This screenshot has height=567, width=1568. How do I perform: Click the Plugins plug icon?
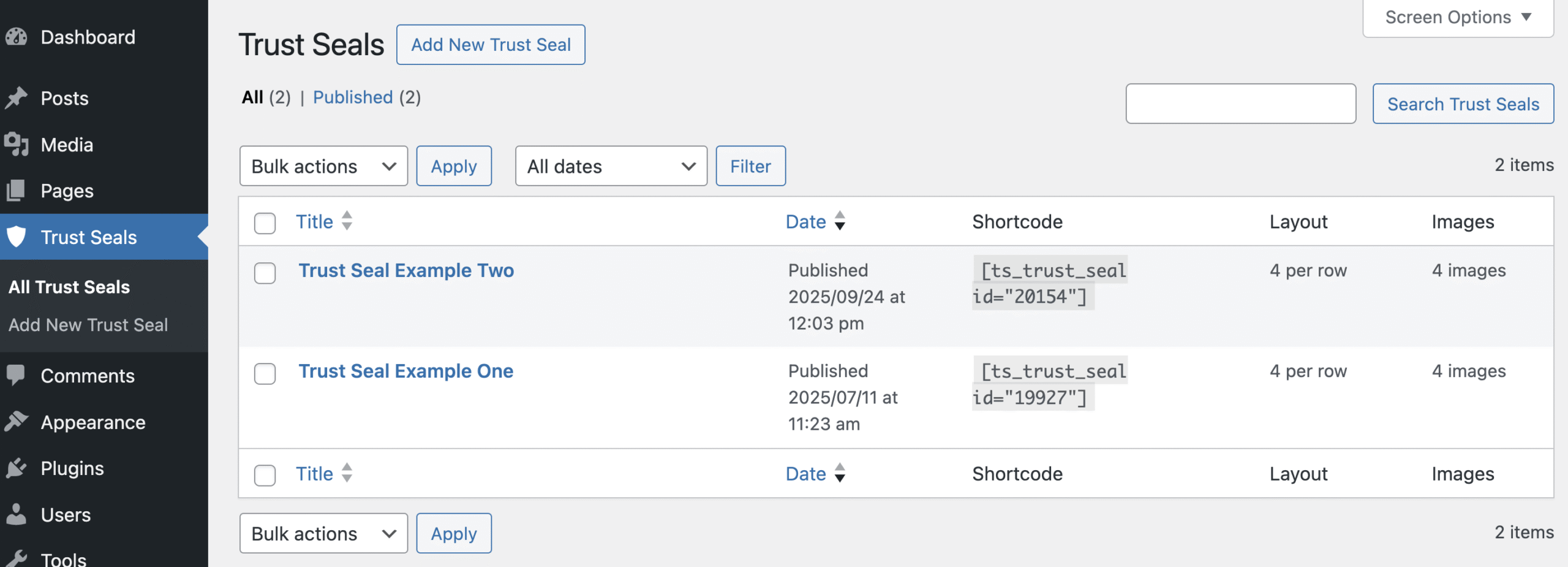pos(17,468)
